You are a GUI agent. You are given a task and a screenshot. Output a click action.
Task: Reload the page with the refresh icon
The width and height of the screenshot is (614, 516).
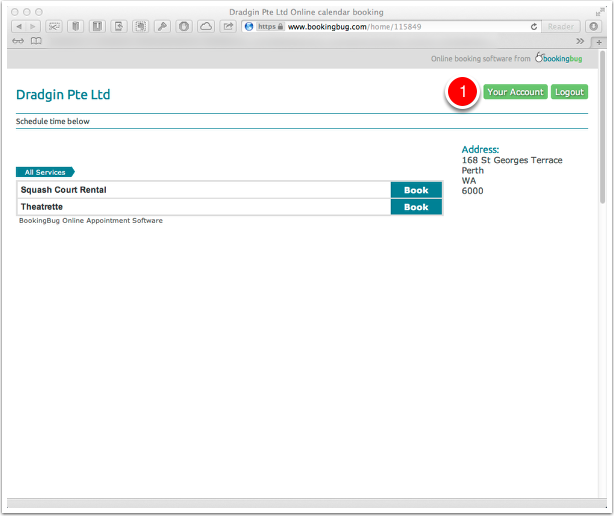pos(534,27)
